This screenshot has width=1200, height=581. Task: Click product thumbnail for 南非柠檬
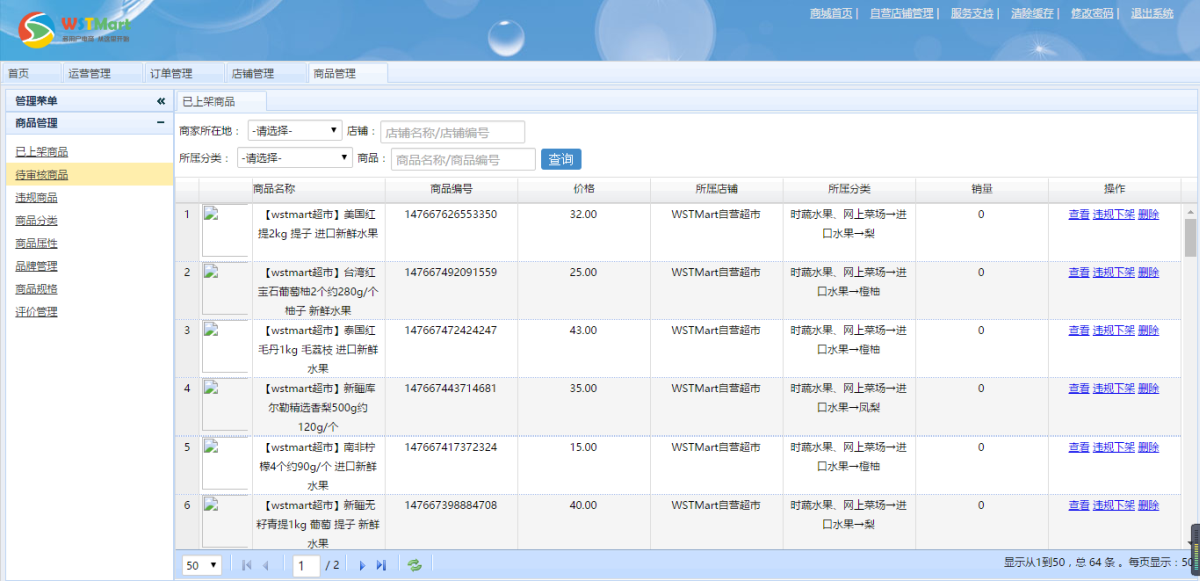225,463
